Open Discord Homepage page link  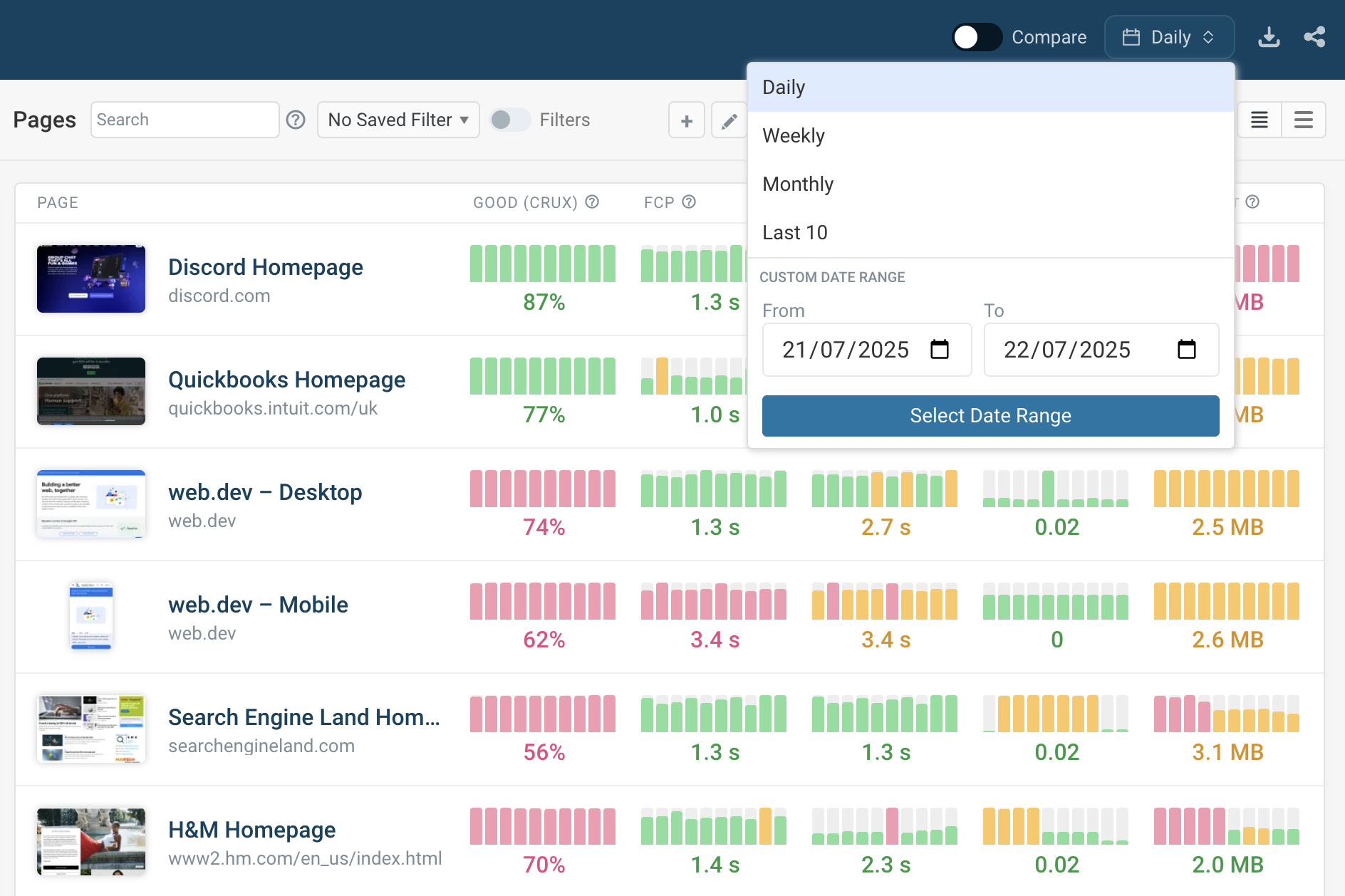[x=266, y=267]
